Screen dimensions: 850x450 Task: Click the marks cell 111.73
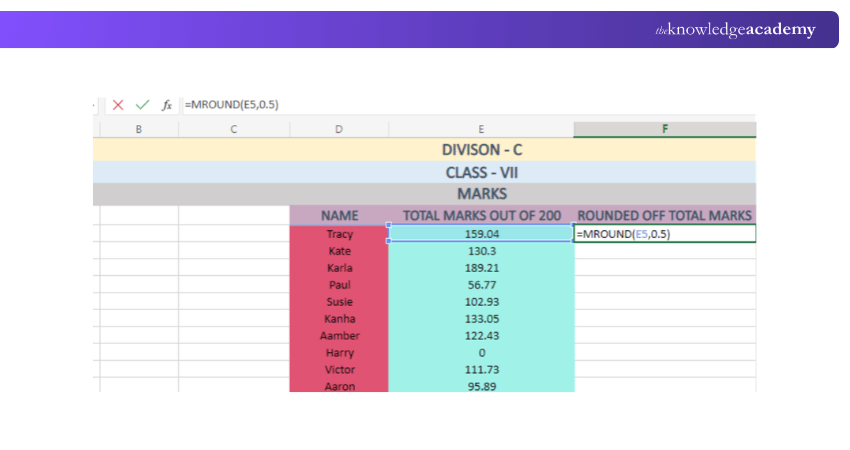[481, 369]
